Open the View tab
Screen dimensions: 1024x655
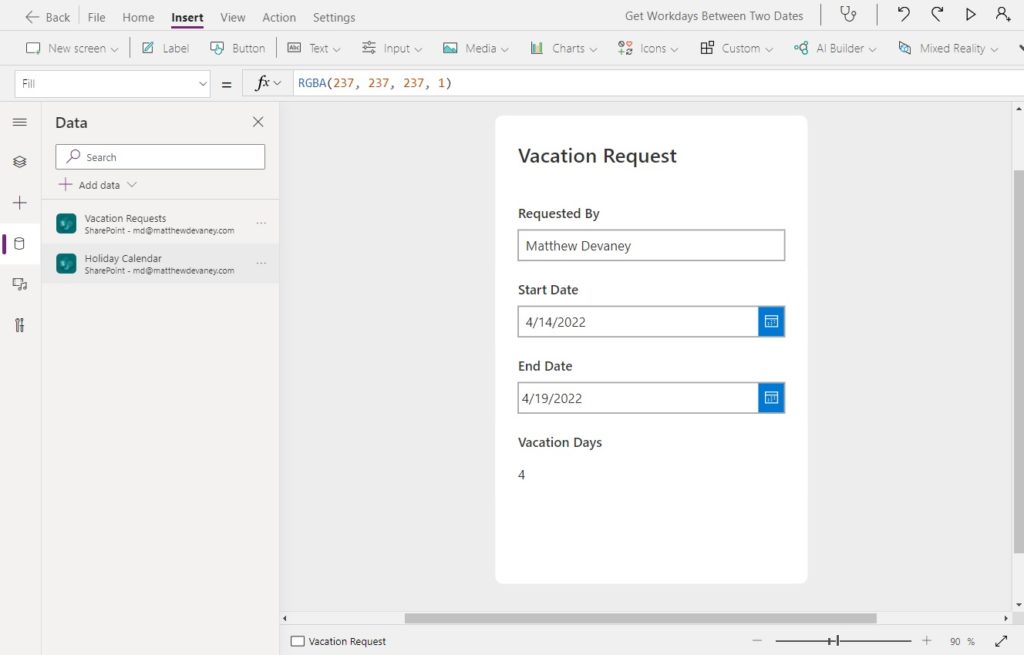click(232, 17)
